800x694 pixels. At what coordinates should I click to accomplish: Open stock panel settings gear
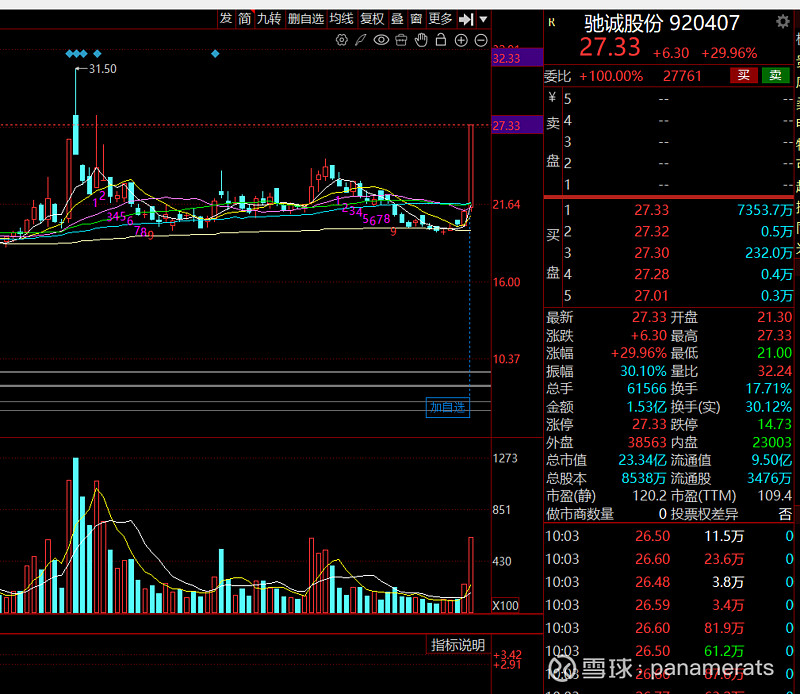783,21
